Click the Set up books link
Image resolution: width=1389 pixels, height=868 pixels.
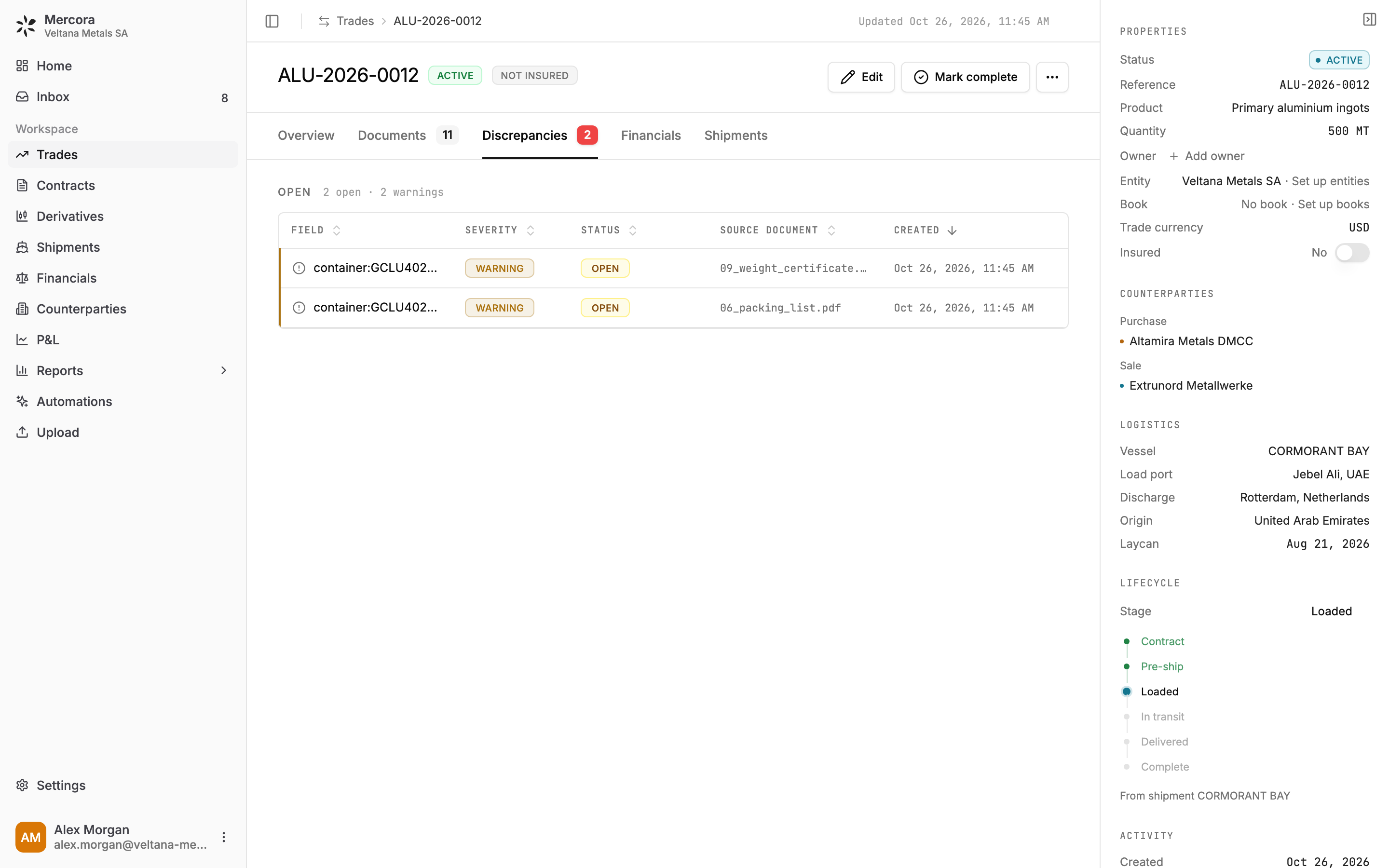(1334, 204)
